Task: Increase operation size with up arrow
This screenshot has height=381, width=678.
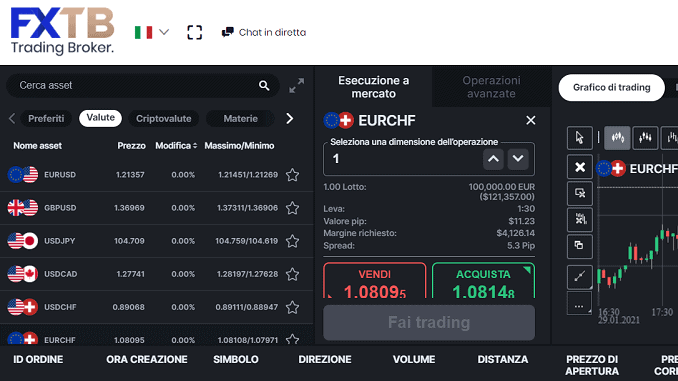Action: click(x=493, y=159)
